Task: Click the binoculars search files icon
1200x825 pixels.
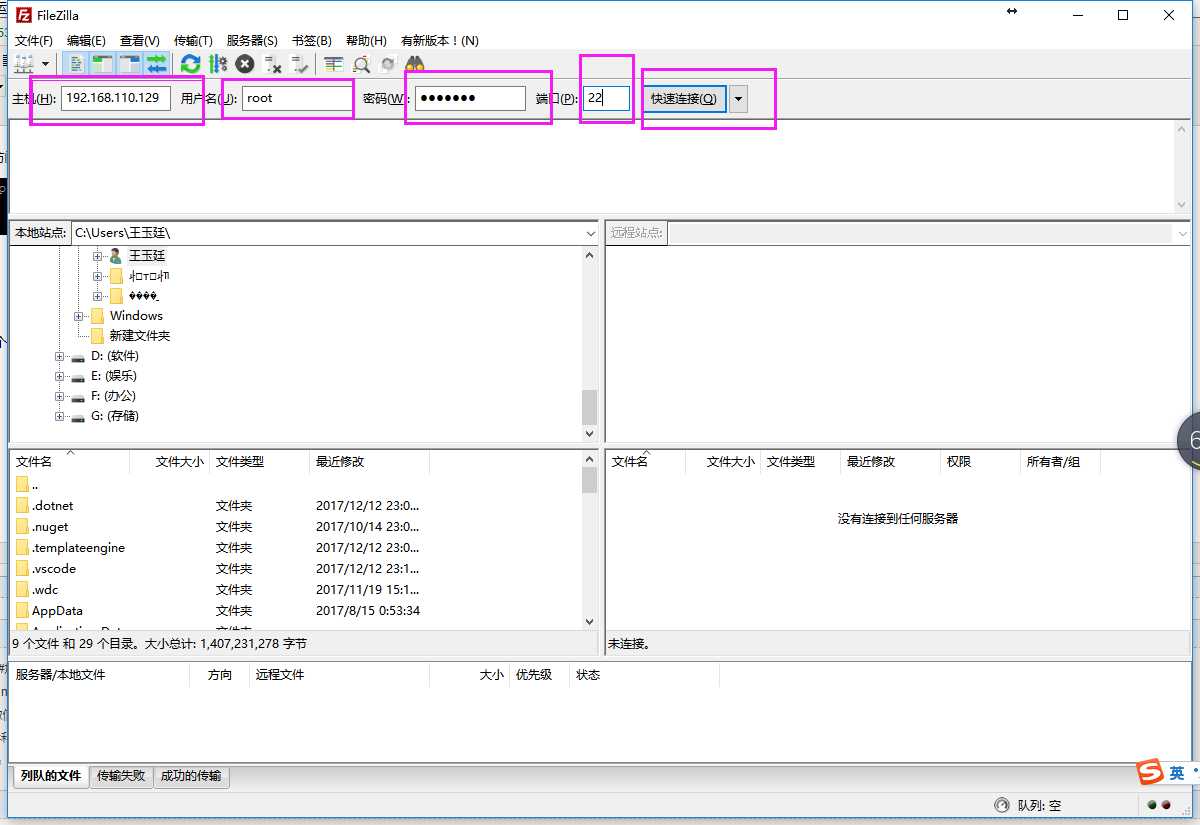Action: point(415,64)
